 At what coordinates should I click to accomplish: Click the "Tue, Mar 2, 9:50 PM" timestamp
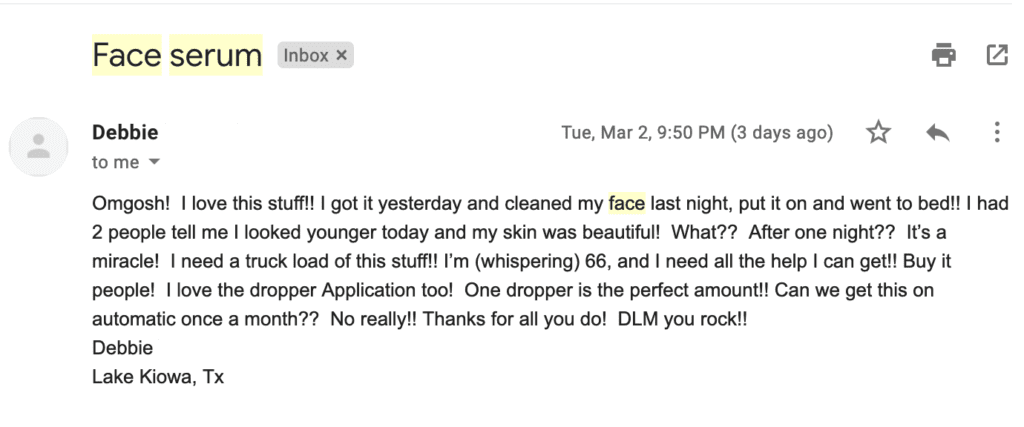pos(643,133)
